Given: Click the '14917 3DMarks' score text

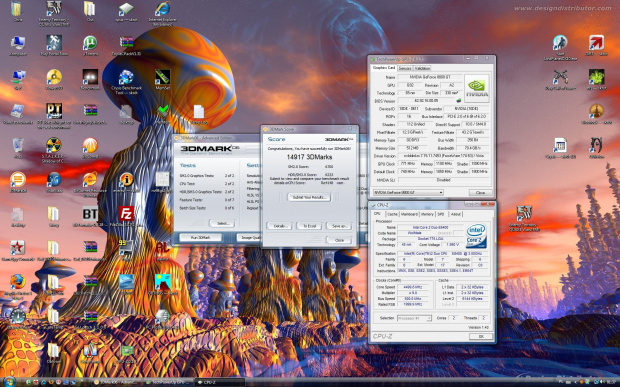Looking at the screenshot, I should (309, 157).
